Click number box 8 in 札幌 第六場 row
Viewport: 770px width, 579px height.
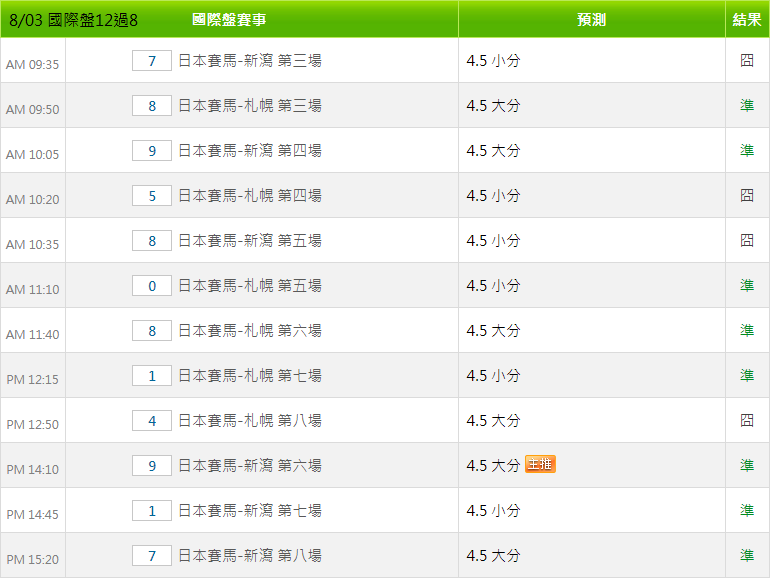click(x=152, y=331)
